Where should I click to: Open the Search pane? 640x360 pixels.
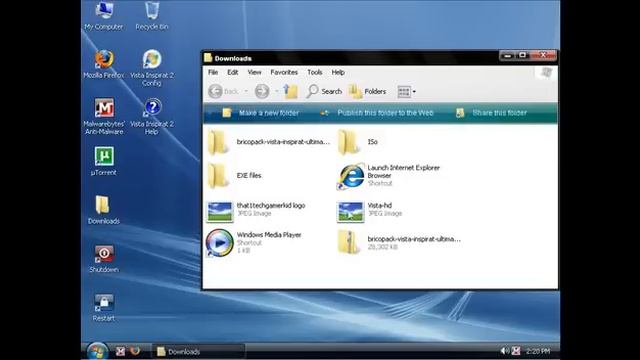[324, 91]
